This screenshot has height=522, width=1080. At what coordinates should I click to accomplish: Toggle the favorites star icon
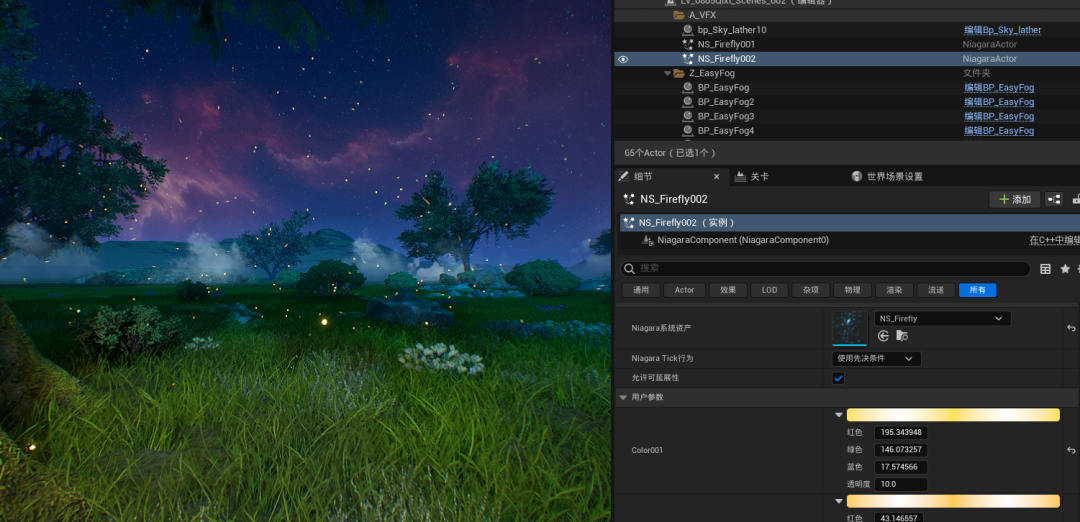tap(1065, 269)
